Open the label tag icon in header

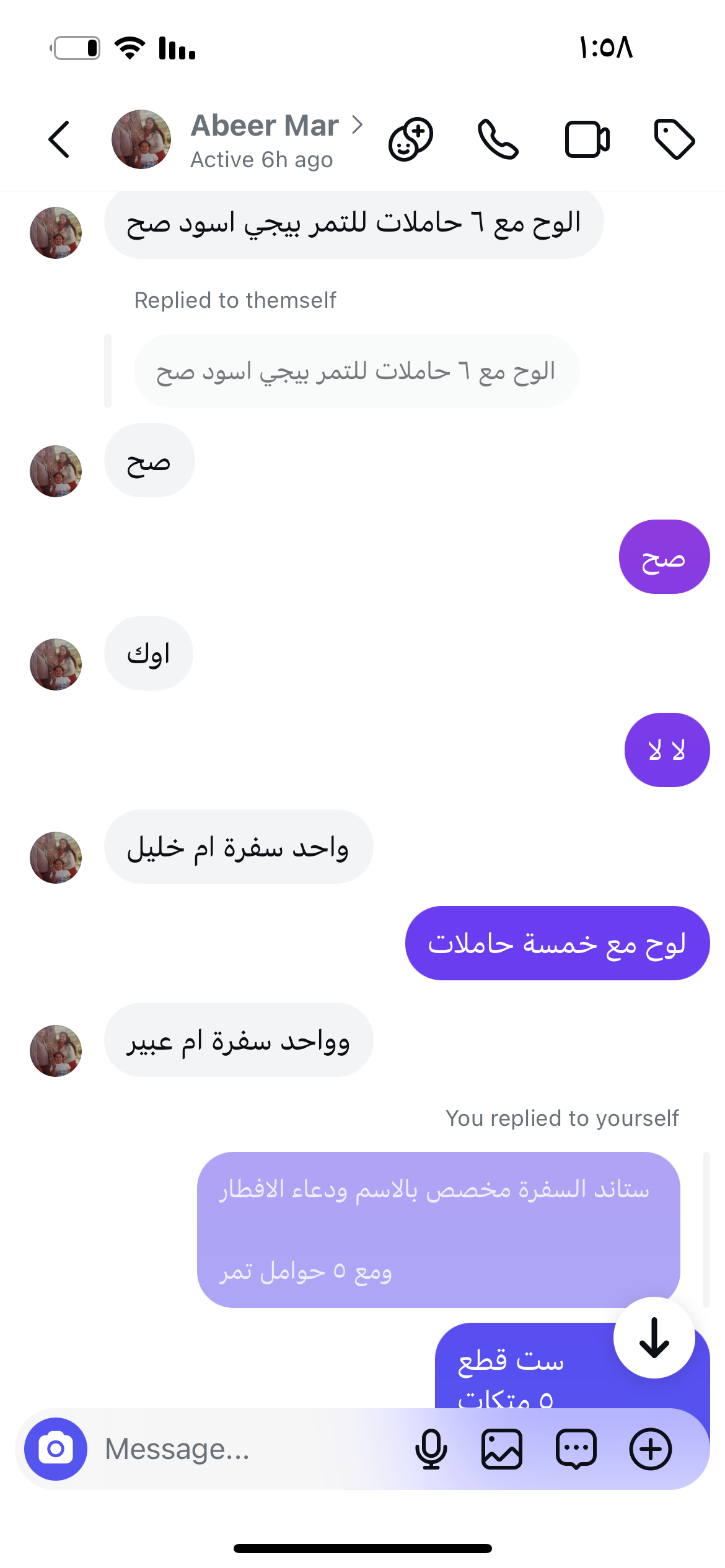tap(674, 139)
